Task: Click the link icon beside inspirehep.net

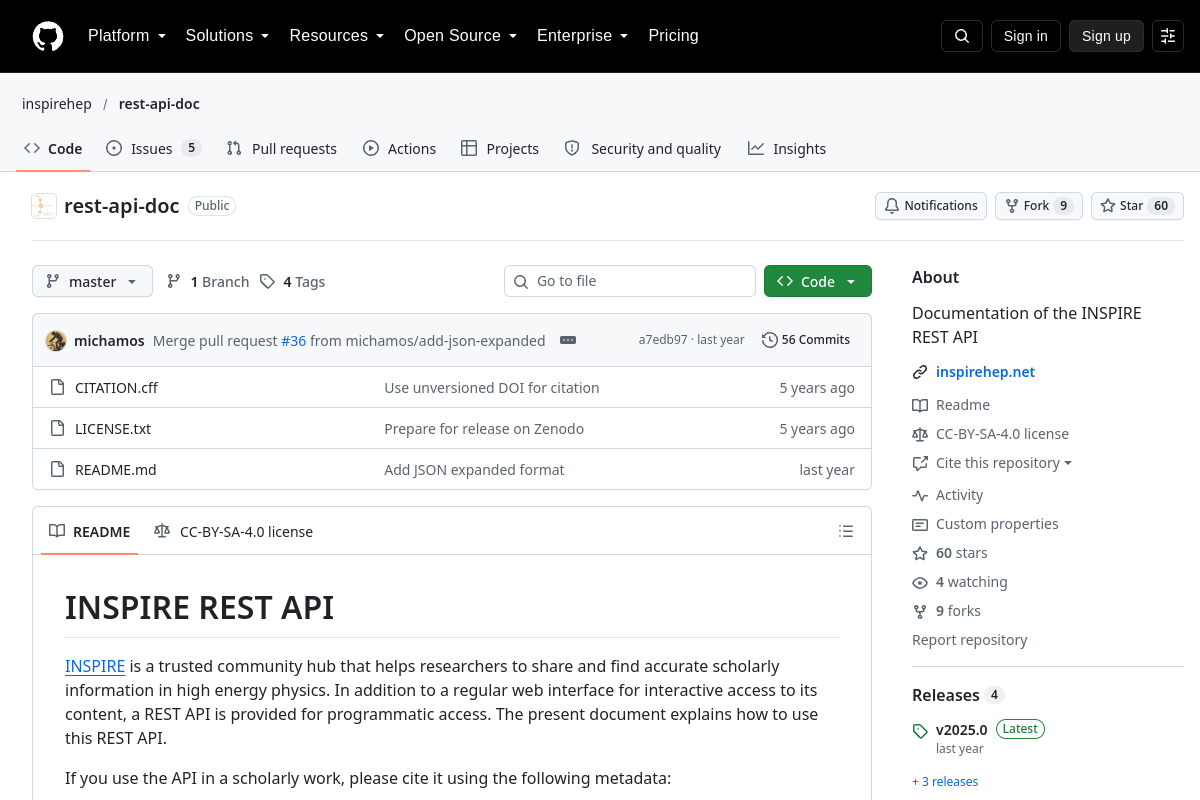Action: point(920,372)
